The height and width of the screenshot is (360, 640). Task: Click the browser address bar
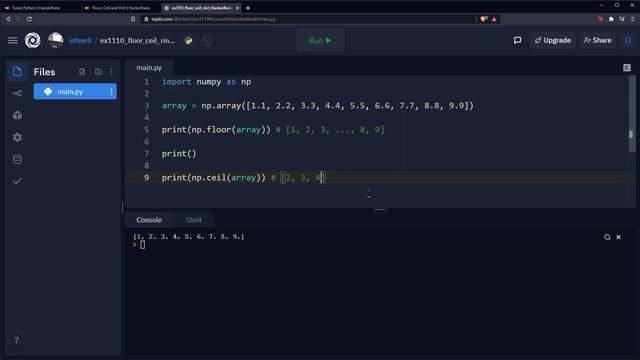pos(308,19)
